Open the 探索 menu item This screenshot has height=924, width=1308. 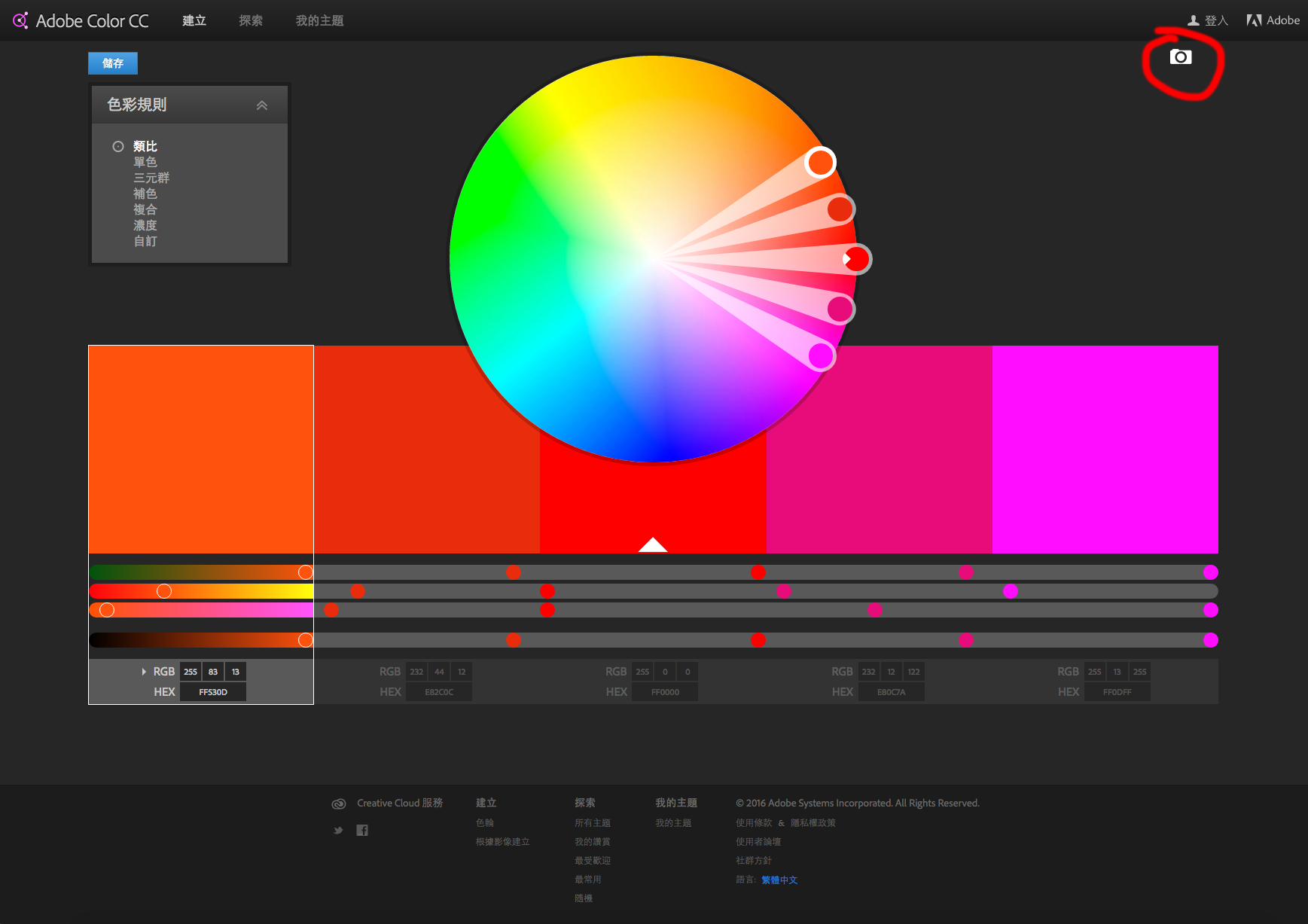click(250, 20)
